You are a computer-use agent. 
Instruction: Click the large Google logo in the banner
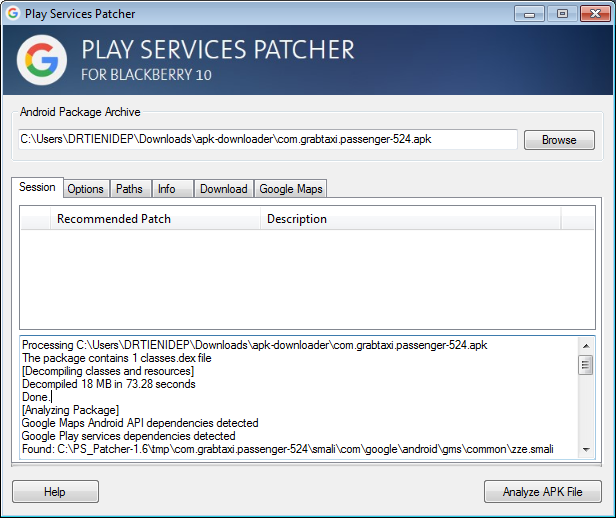point(41,61)
